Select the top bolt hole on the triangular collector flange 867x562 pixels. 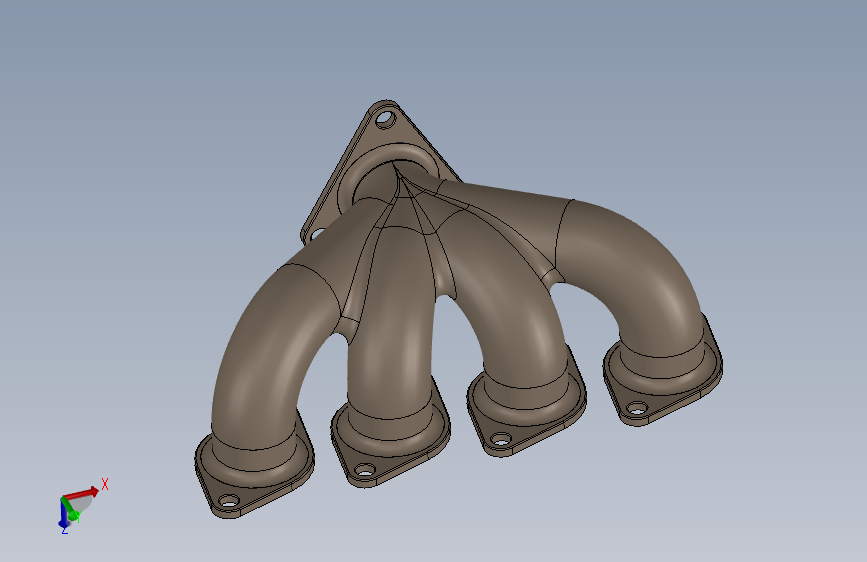tap(385, 119)
